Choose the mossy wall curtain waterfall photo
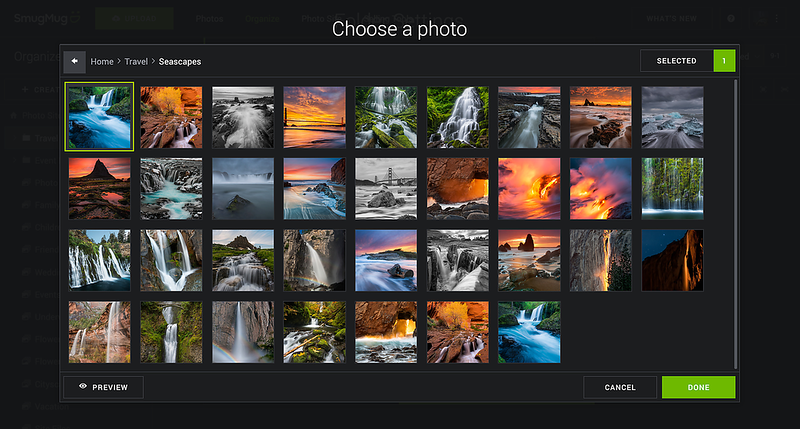The height and width of the screenshot is (429, 800). [x=672, y=189]
